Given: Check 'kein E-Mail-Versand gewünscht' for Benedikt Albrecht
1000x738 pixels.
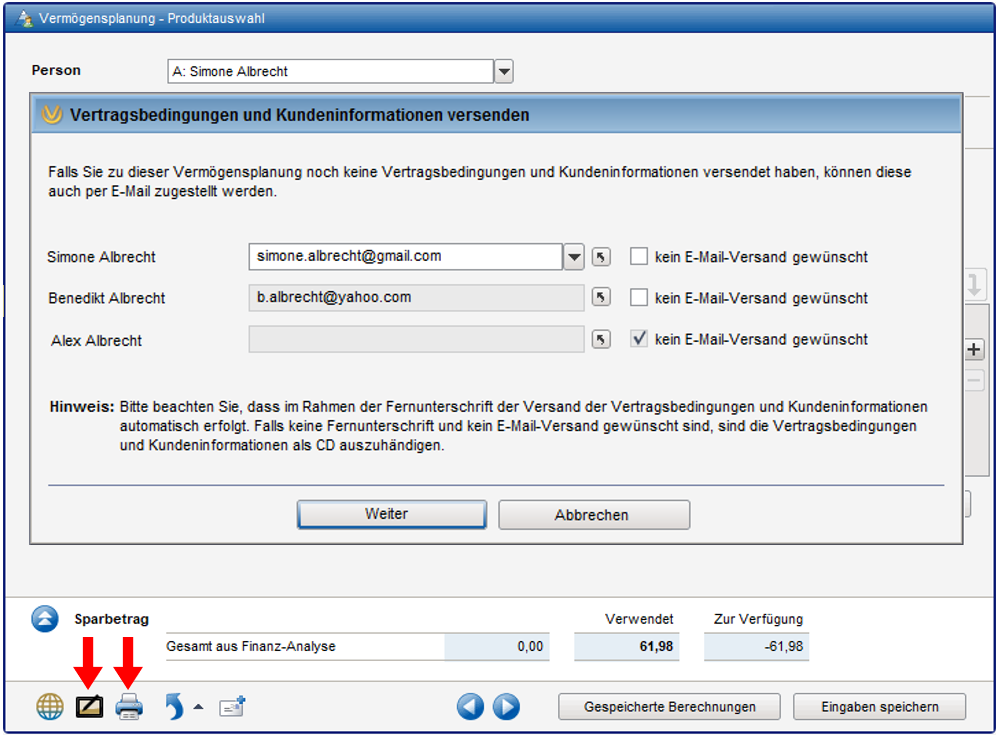Looking at the screenshot, I should [x=639, y=298].
